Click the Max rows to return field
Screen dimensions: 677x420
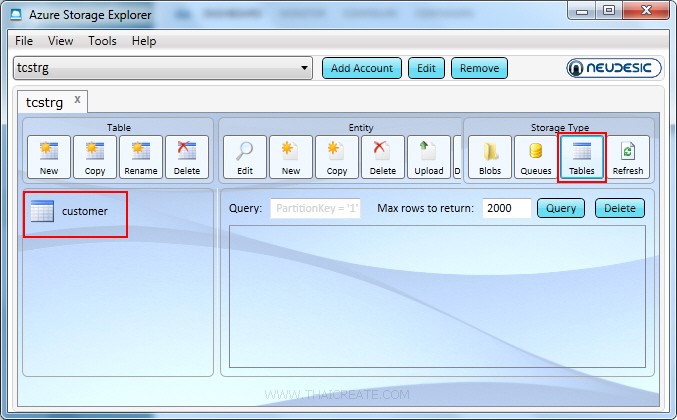pyautogui.click(x=506, y=208)
